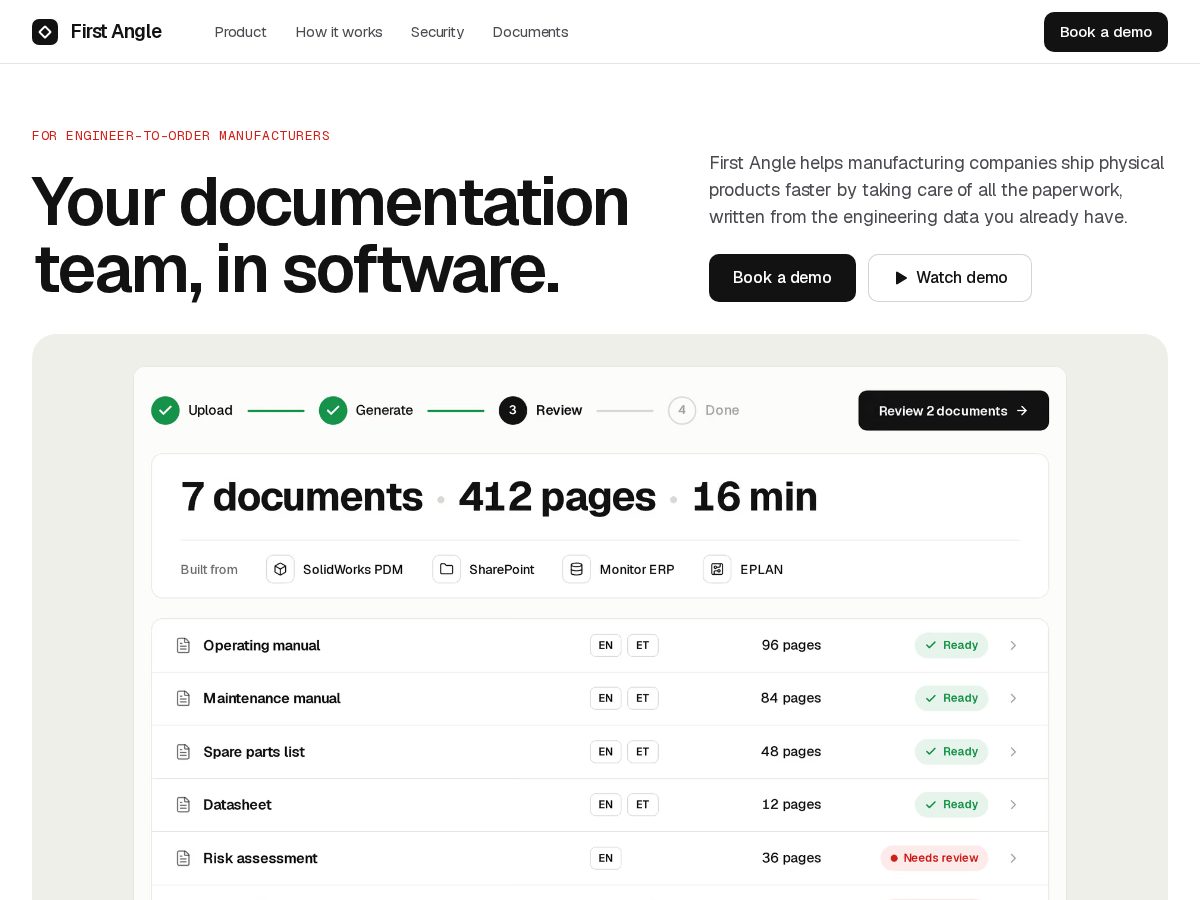
Task: Click the Done step label
Action: pos(722,410)
